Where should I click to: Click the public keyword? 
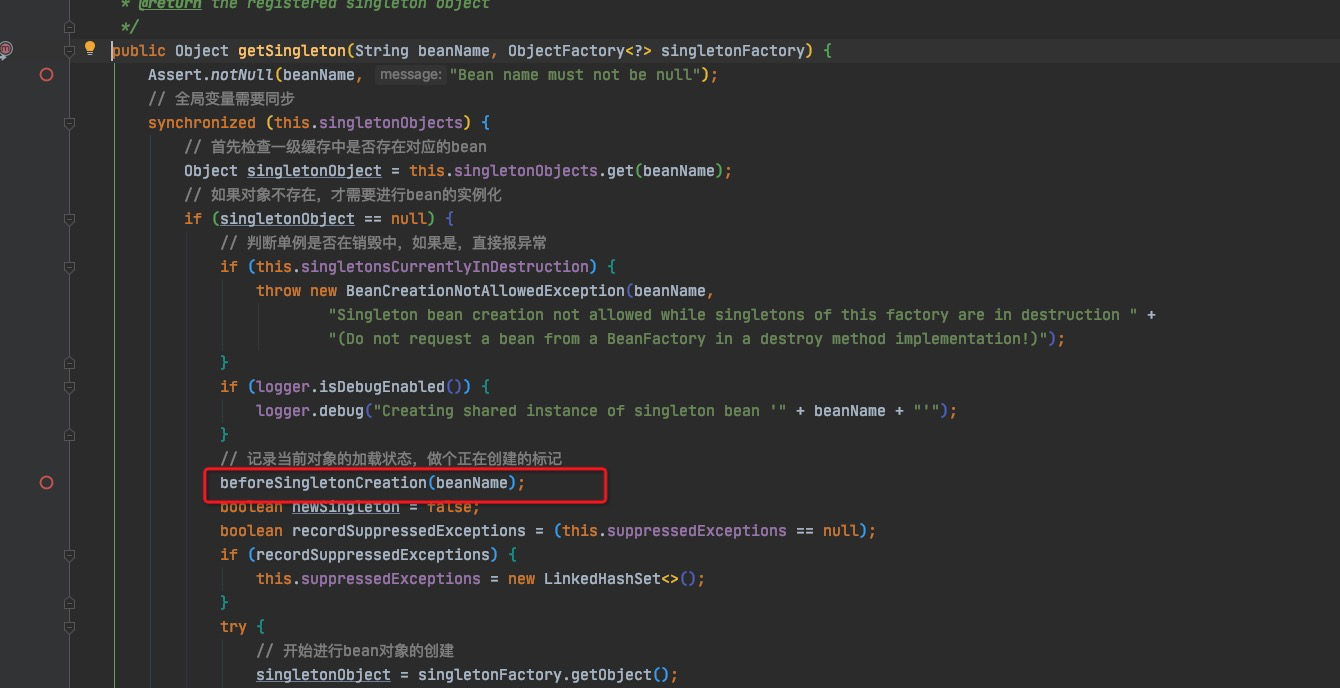tap(139, 51)
